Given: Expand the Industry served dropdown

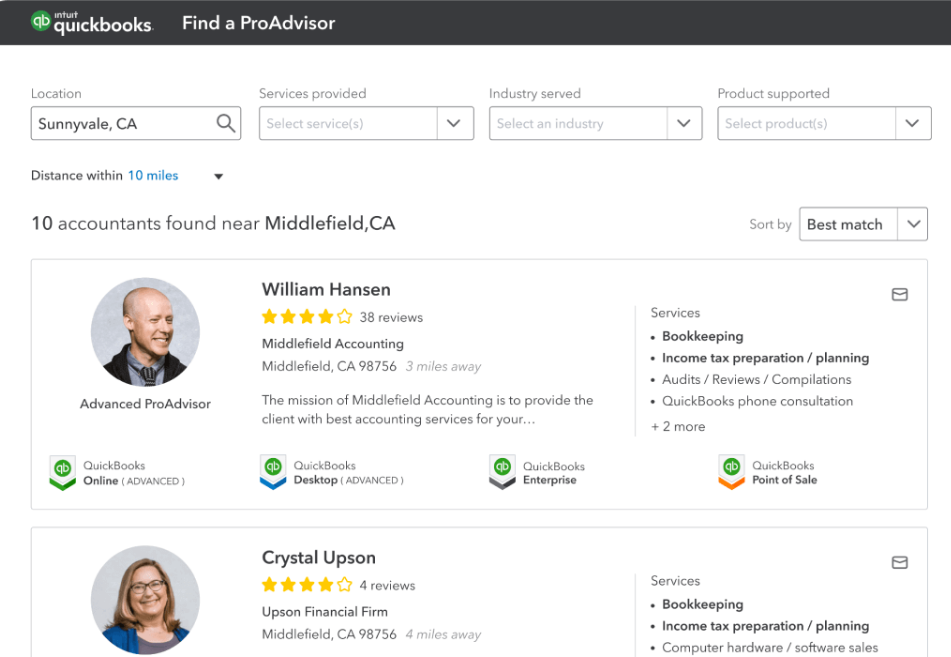Looking at the screenshot, I should 596,123.
